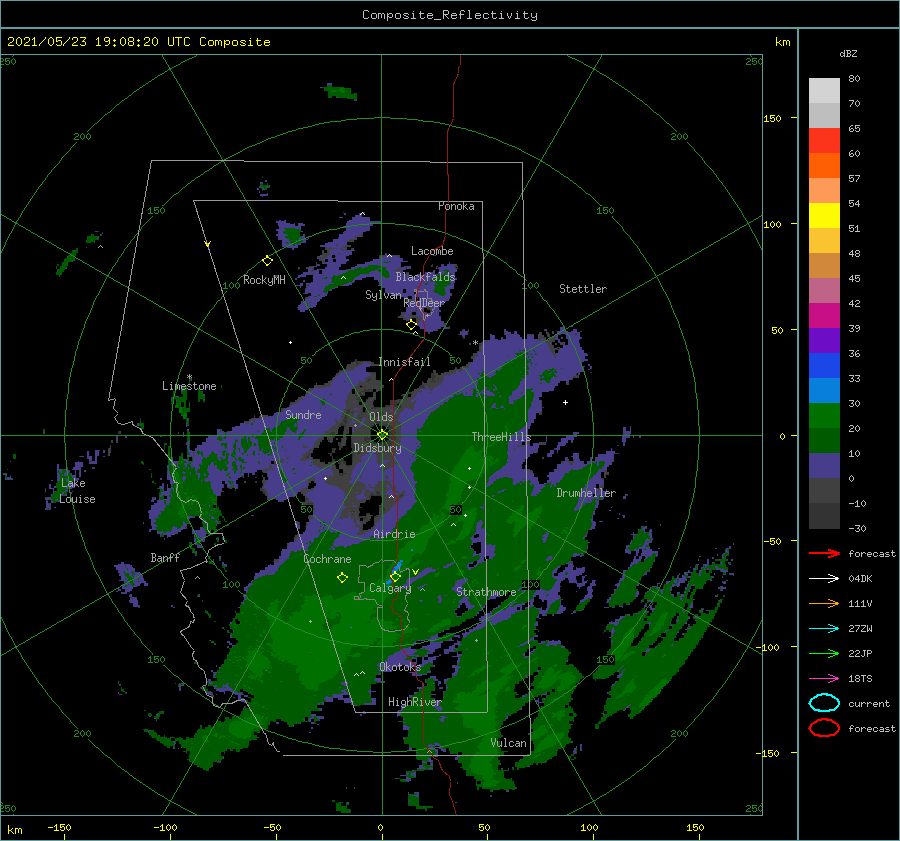The height and width of the screenshot is (841, 900).
Task: Click the Calgary city label
Action: point(390,588)
